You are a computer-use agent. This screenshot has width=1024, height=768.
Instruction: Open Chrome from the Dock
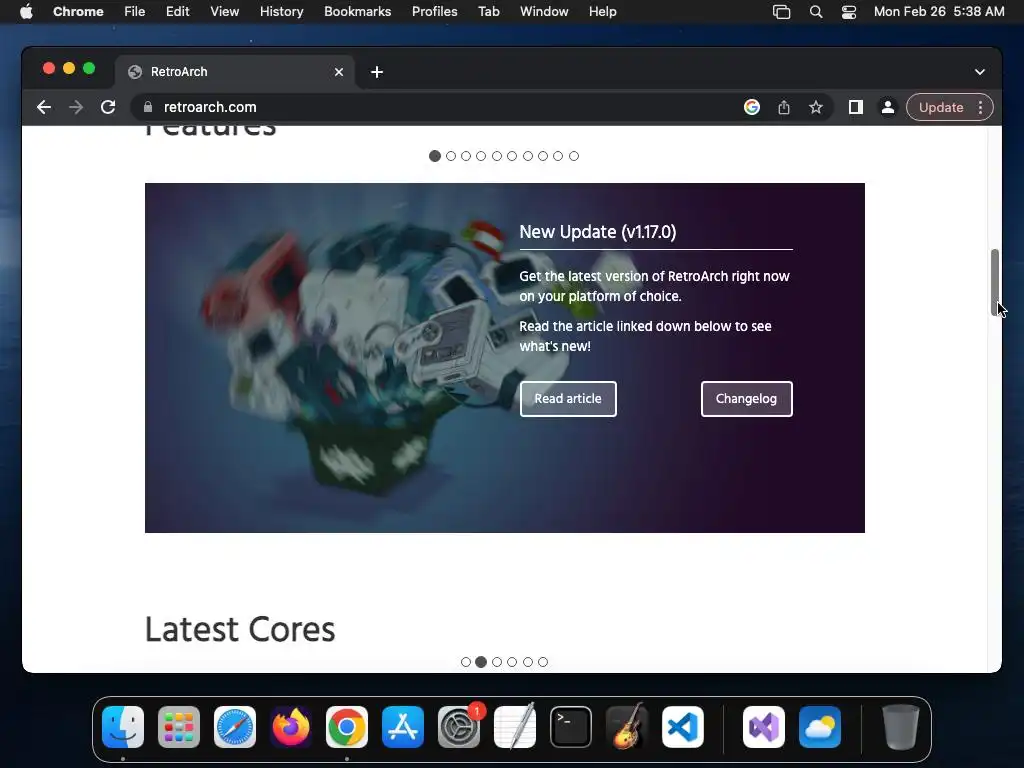point(347,727)
